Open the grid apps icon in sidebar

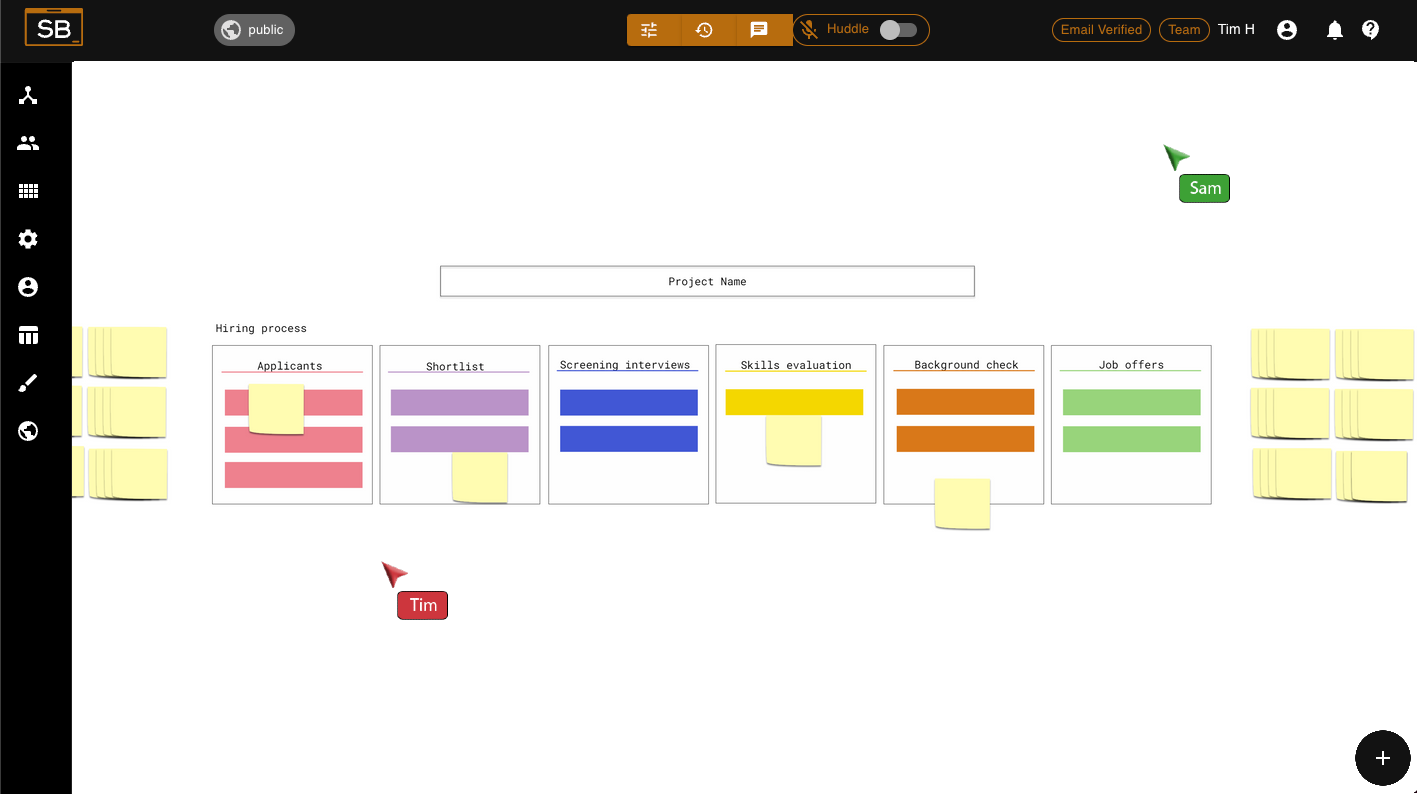coord(28,191)
